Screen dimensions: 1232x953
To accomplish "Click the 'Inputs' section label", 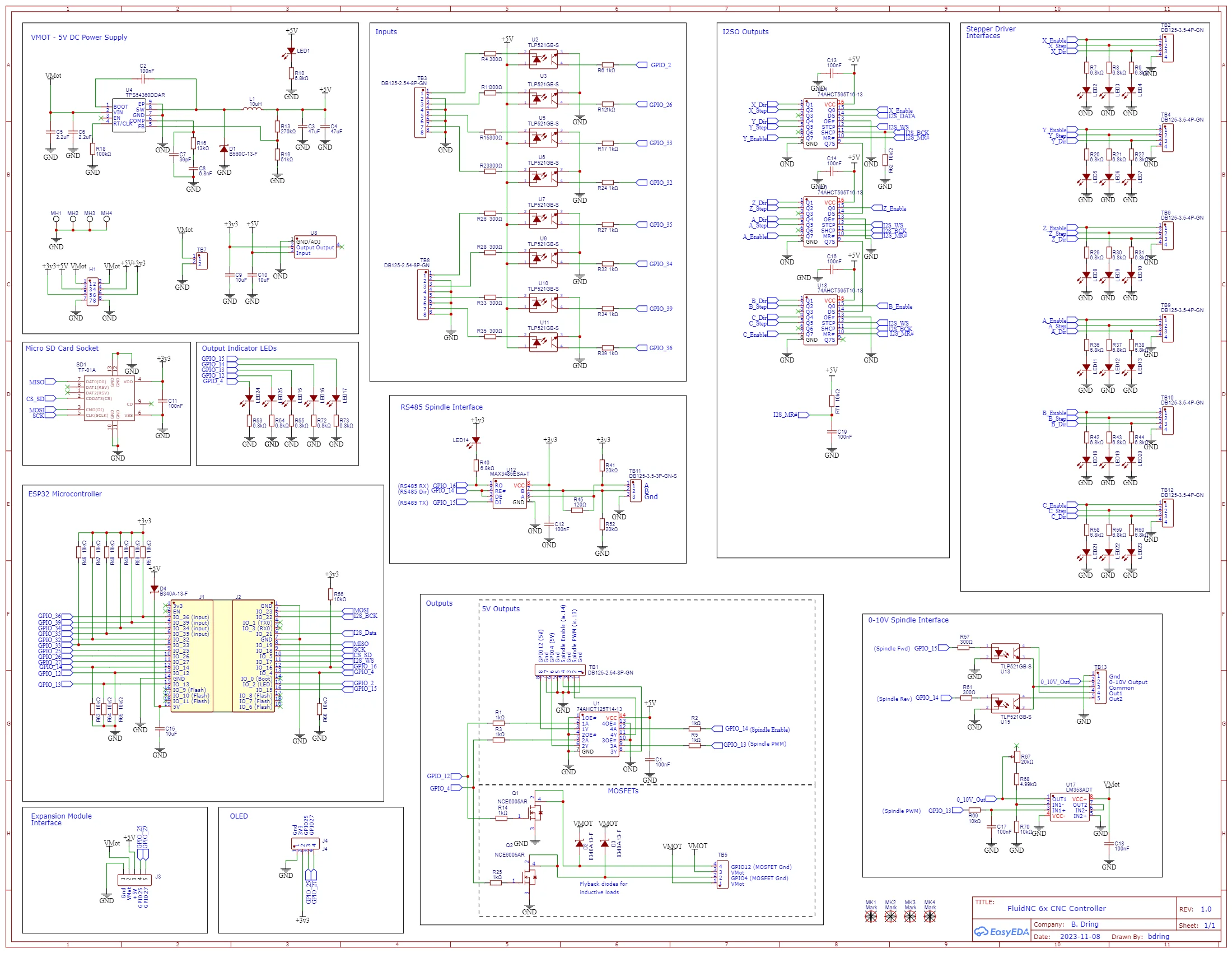I will (386, 31).
